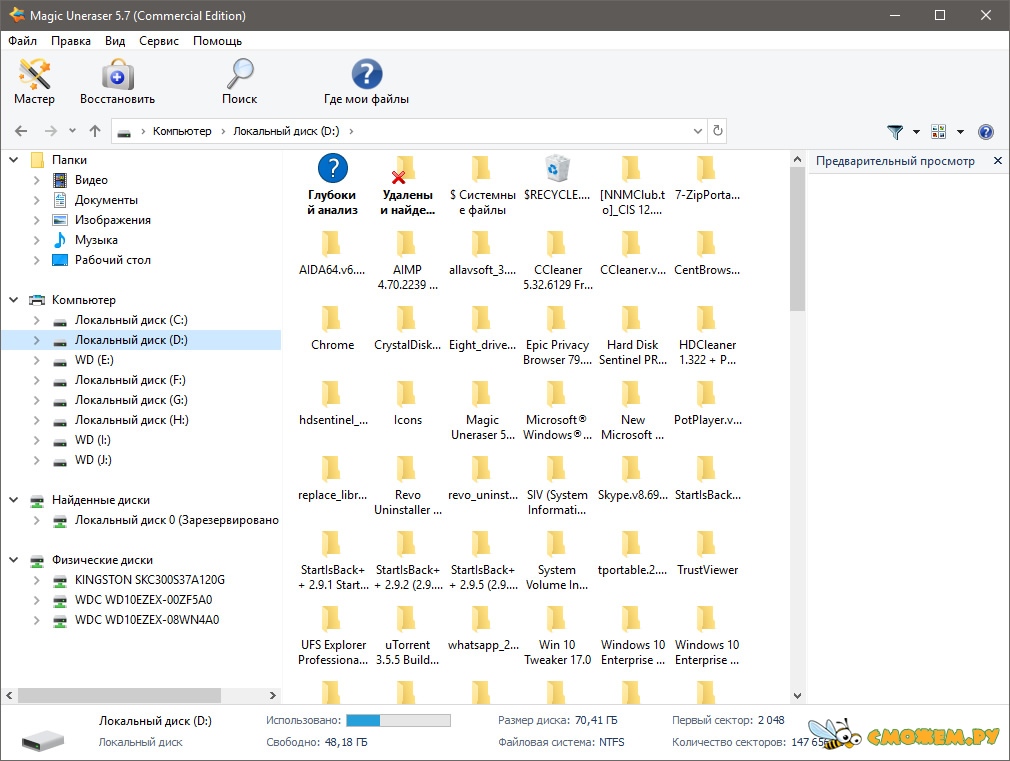Open the UFS Explorer Professional folder
This screenshot has width=1010, height=761.
pyautogui.click(x=332, y=635)
